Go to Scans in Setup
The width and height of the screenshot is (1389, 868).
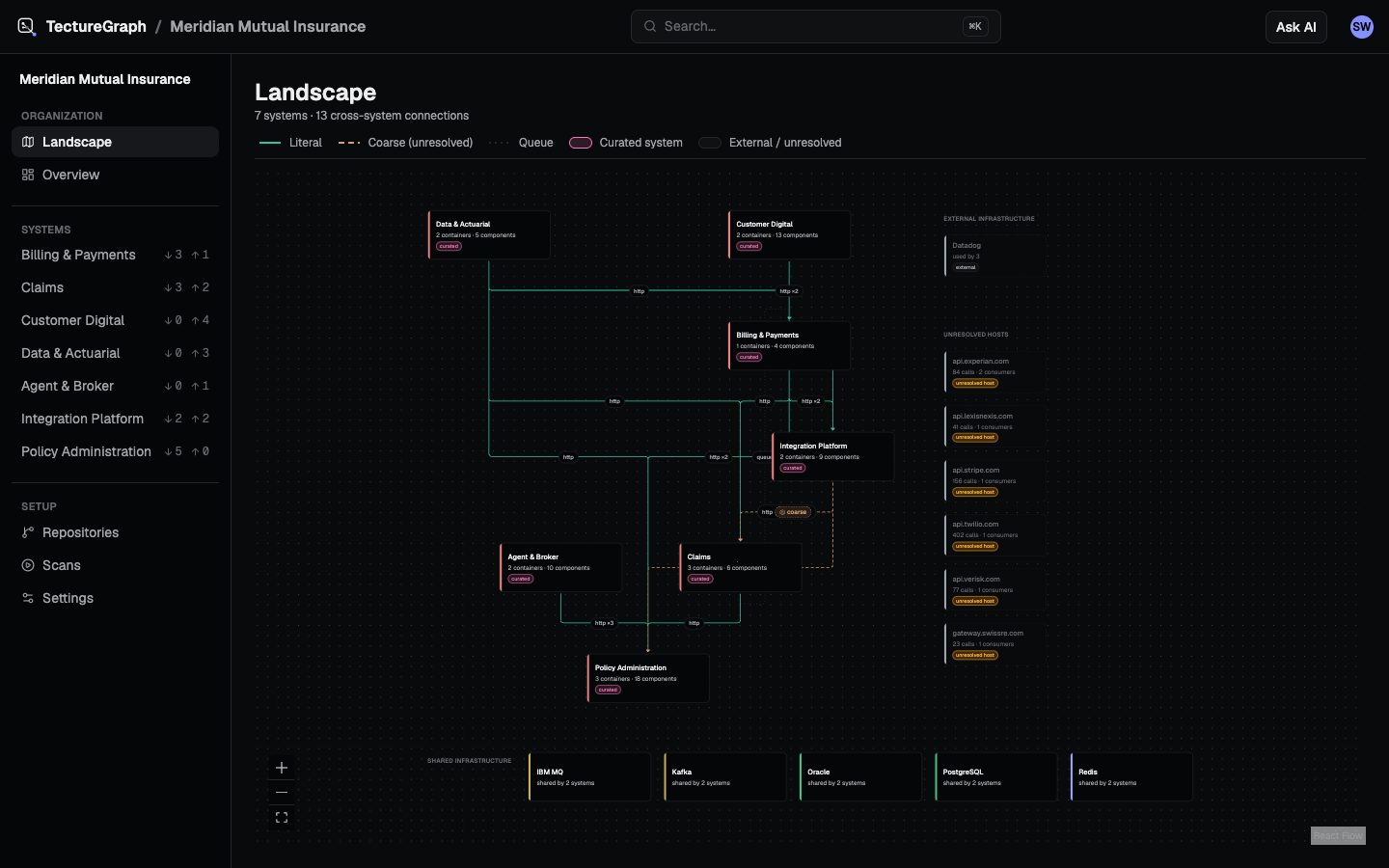pyautogui.click(x=115, y=565)
